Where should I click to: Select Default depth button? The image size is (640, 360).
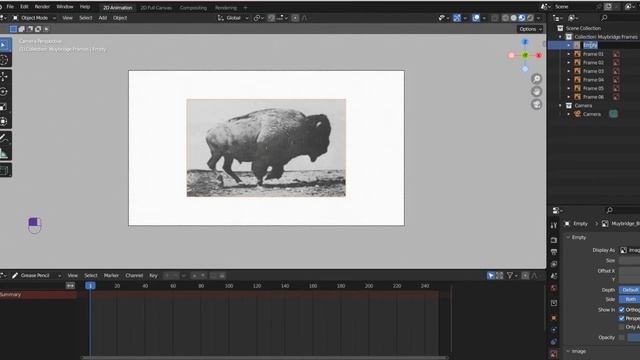point(630,290)
